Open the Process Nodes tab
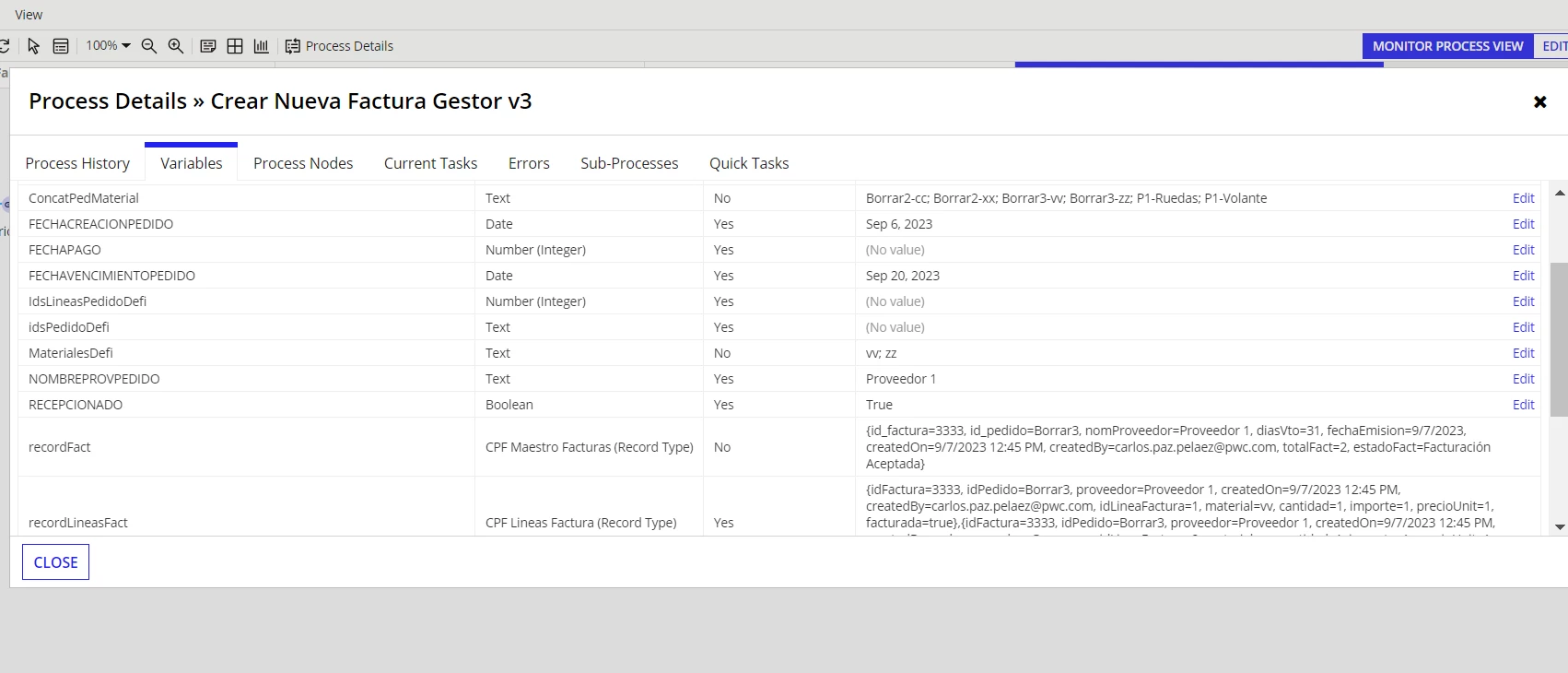The width and height of the screenshot is (1568, 673). click(x=303, y=163)
